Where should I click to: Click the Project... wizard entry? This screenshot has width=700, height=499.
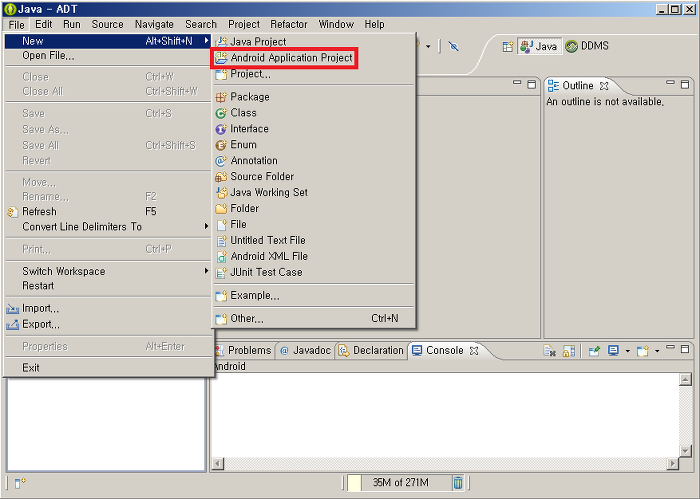(x=250, y=74)
